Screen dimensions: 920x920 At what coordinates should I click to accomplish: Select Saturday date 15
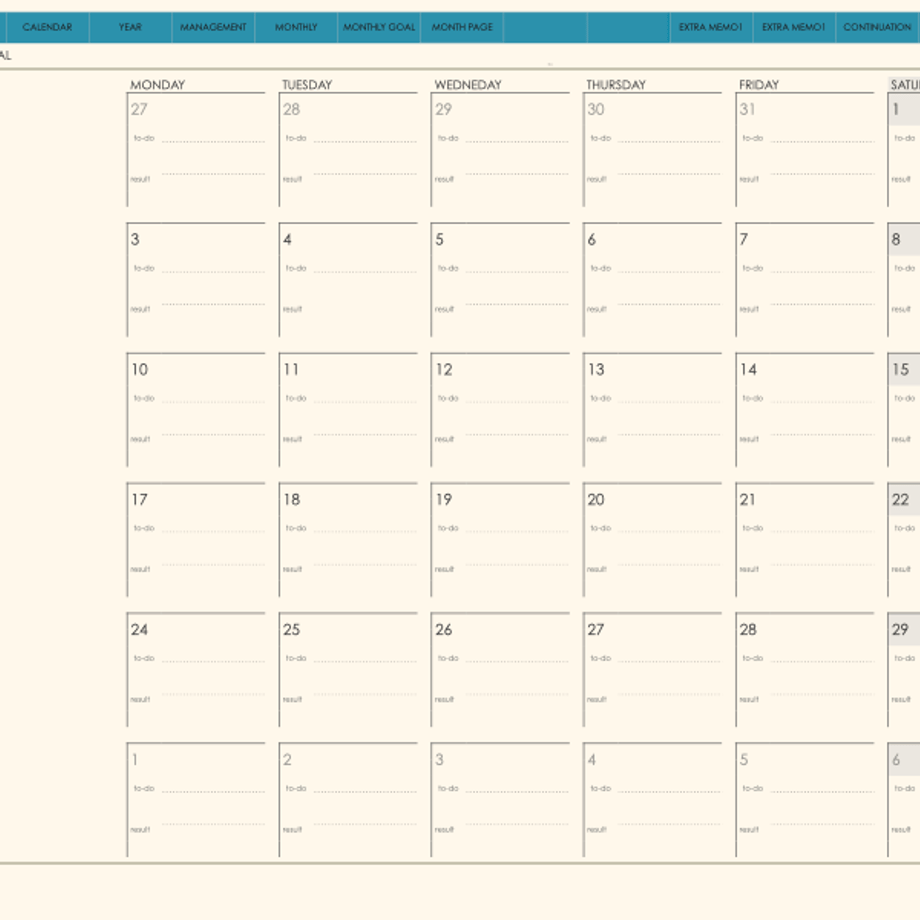point(901,370)
